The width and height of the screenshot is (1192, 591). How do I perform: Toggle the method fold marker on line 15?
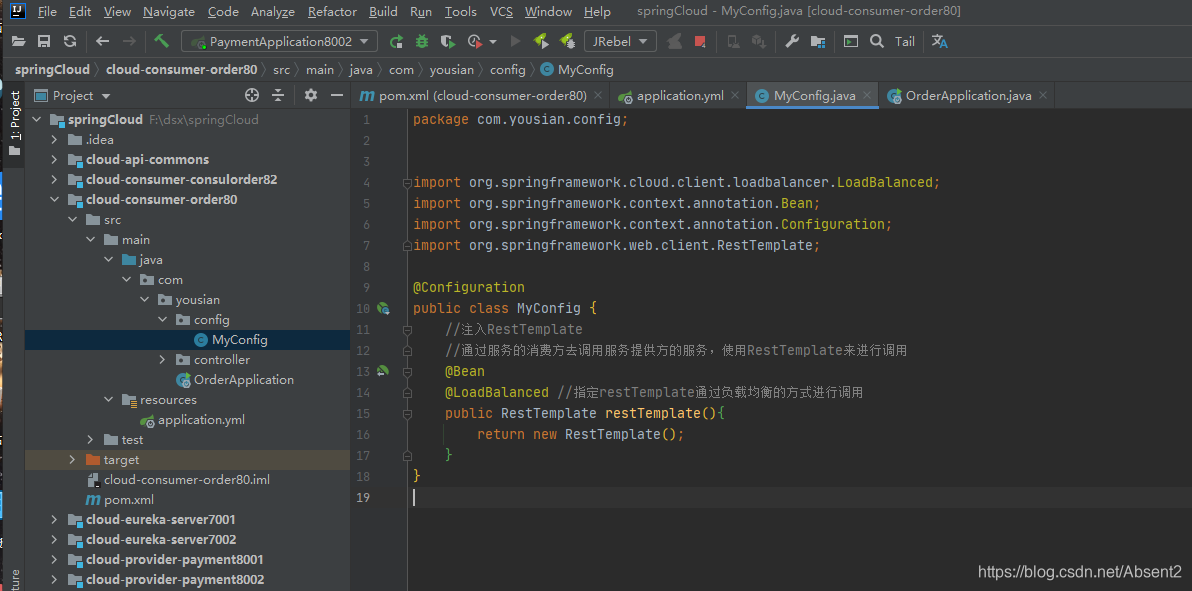click(x=407, y=414)
